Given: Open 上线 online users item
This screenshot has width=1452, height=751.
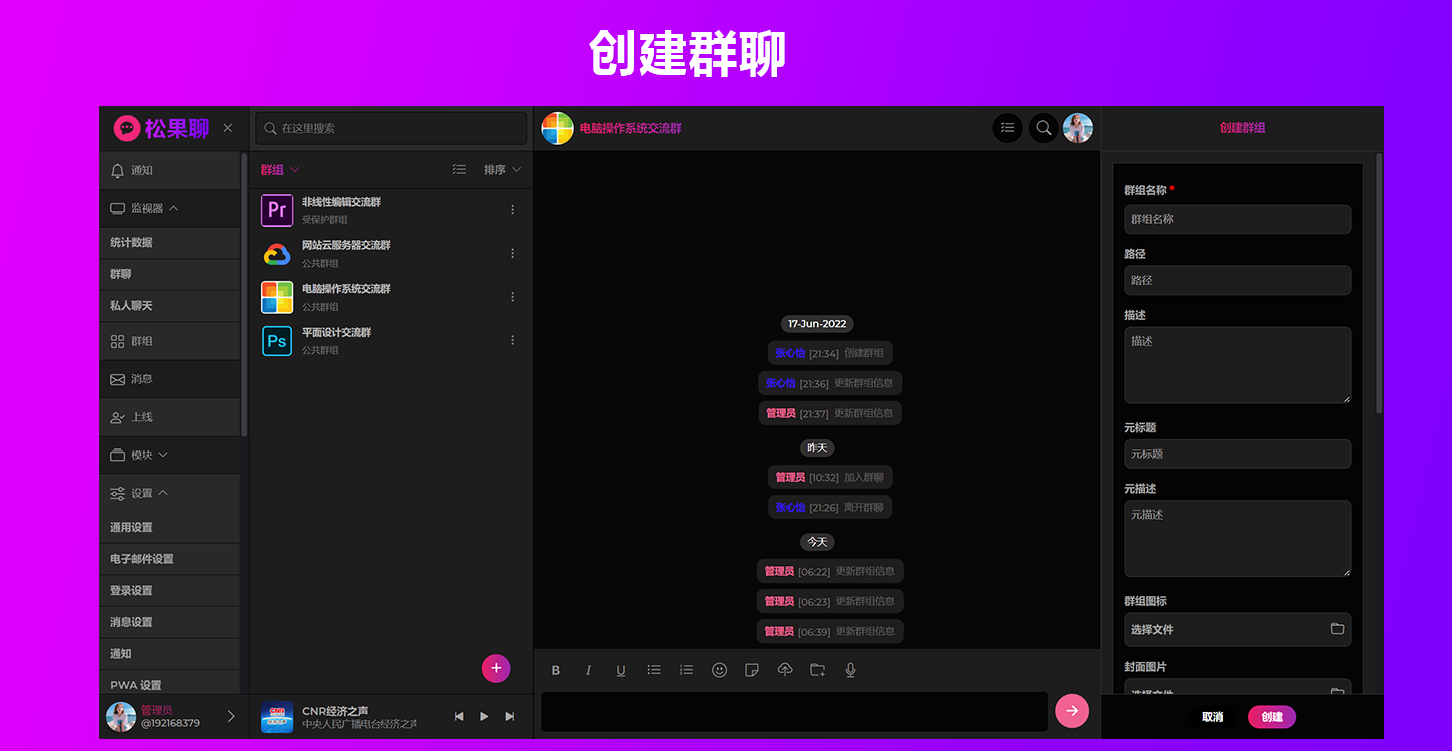Looking at the screenshot, I should pos(170,417).
